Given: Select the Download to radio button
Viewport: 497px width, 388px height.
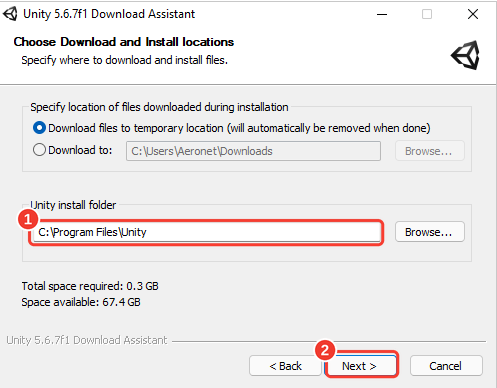Looking at the screenshot, I should click(39, 150).
